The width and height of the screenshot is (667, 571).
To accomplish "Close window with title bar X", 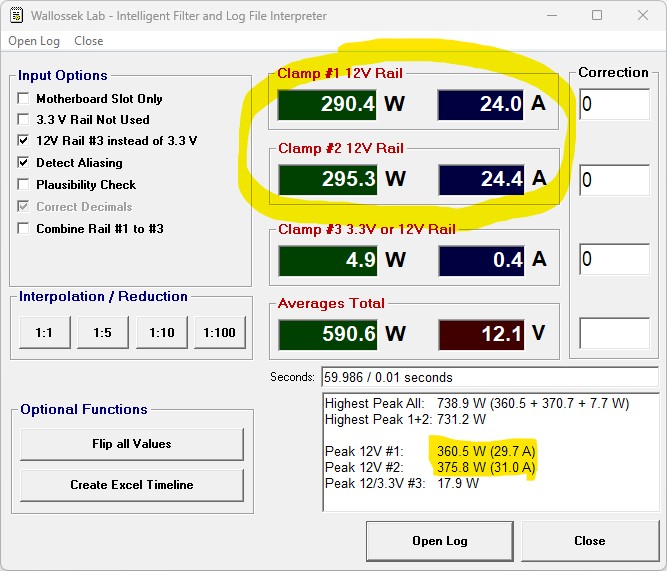I will 643,16.
